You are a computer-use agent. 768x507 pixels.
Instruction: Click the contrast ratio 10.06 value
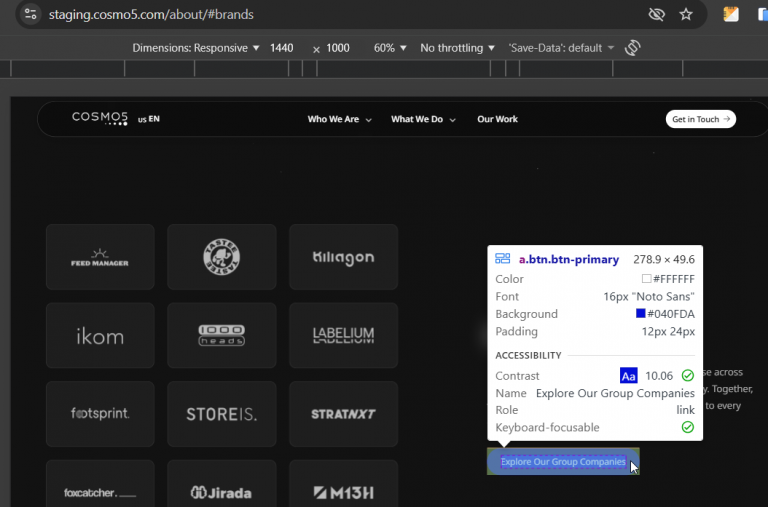click(x=659, y=376)
